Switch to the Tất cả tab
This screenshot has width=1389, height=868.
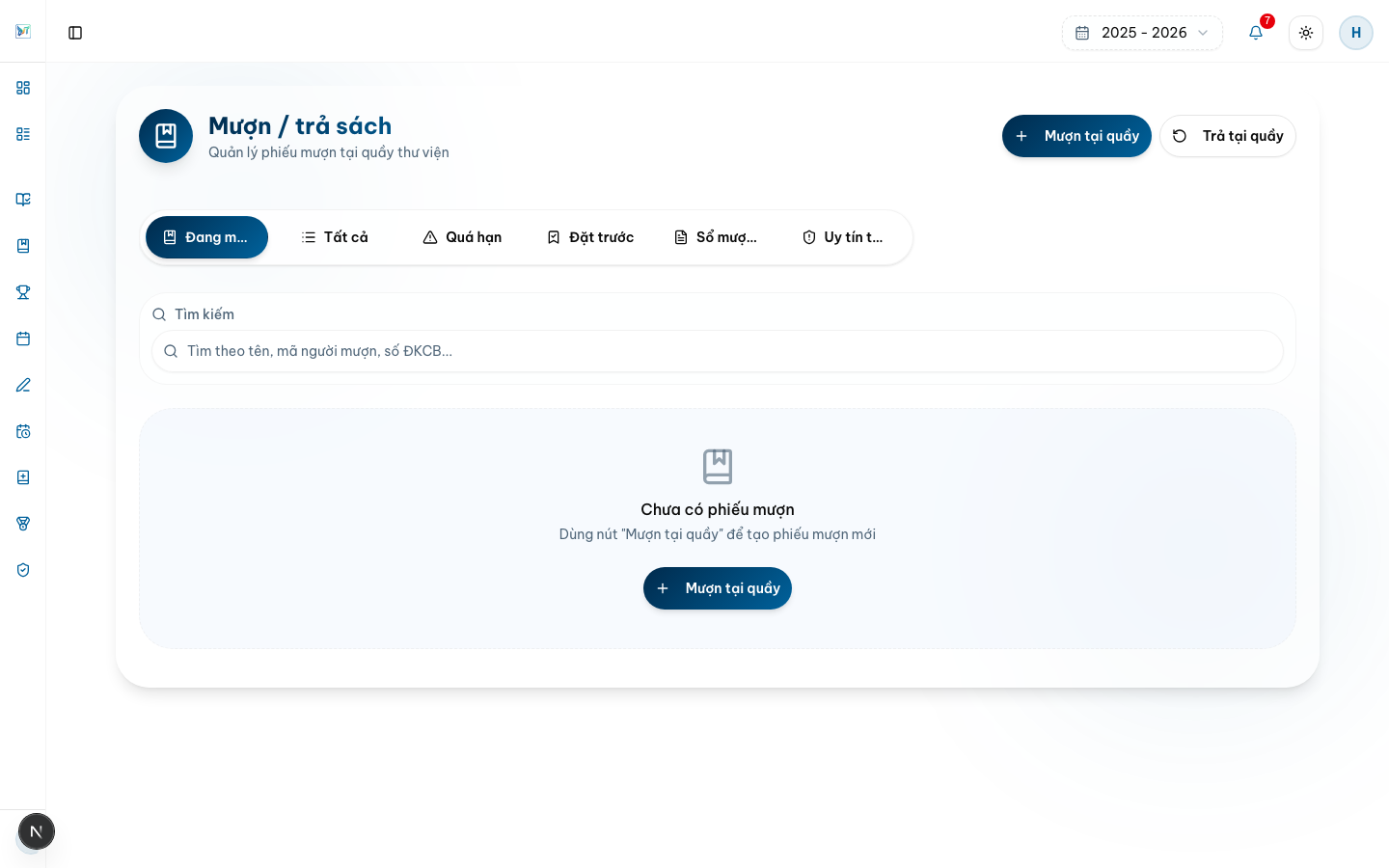[335, 237]
